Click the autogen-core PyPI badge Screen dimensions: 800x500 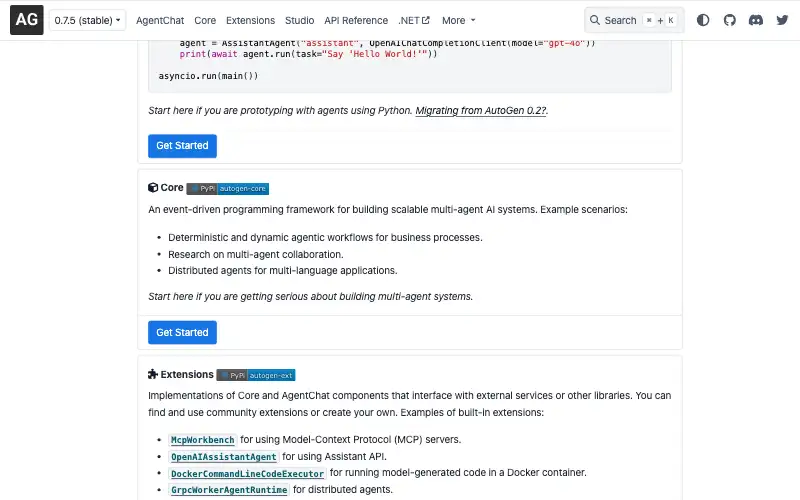228,189
